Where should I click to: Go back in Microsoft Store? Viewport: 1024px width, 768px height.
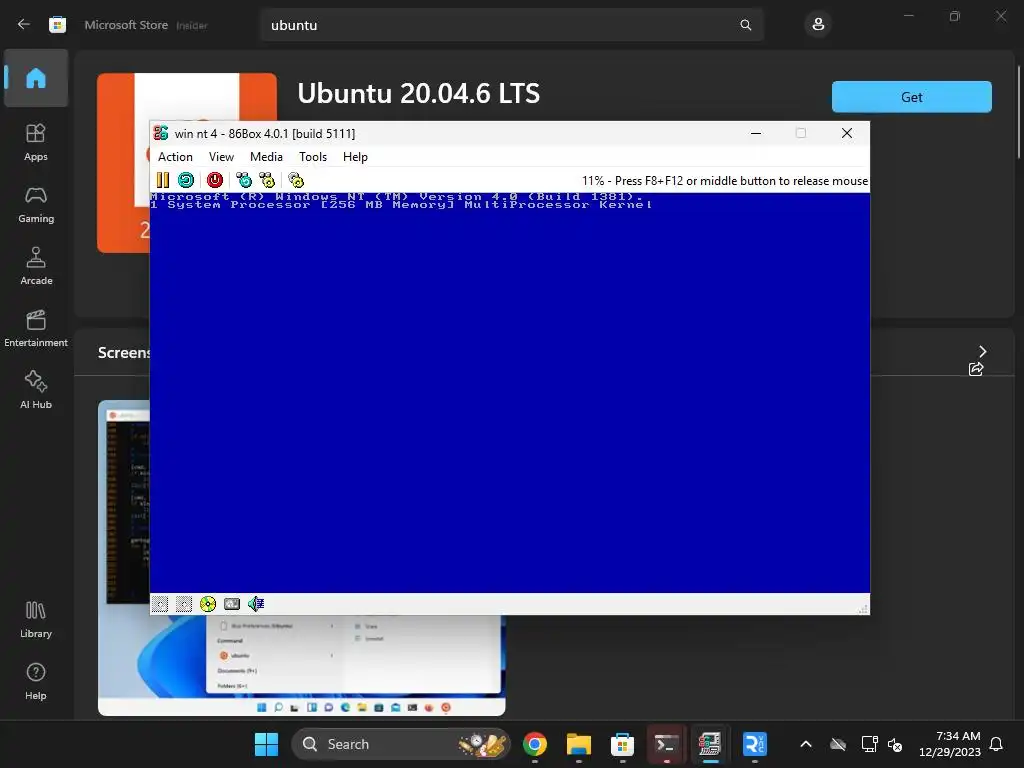coord(24,25)
